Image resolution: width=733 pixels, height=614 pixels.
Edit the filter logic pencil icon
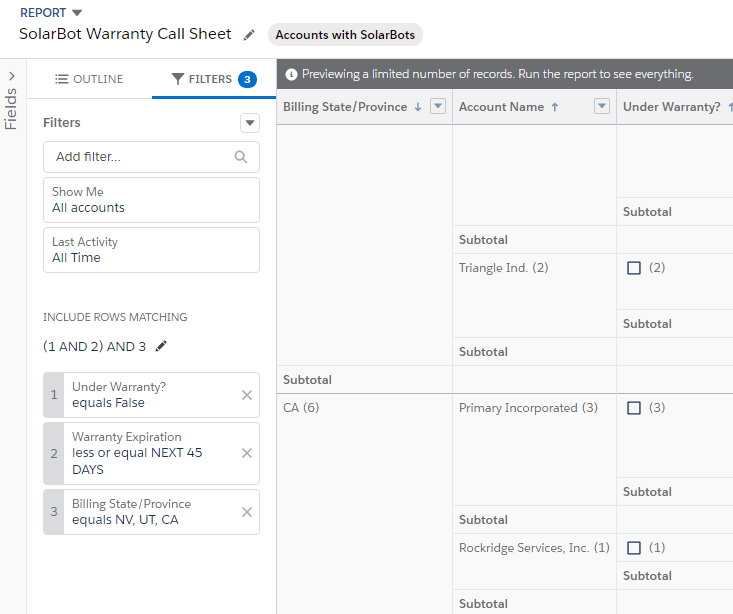point(161,347)
